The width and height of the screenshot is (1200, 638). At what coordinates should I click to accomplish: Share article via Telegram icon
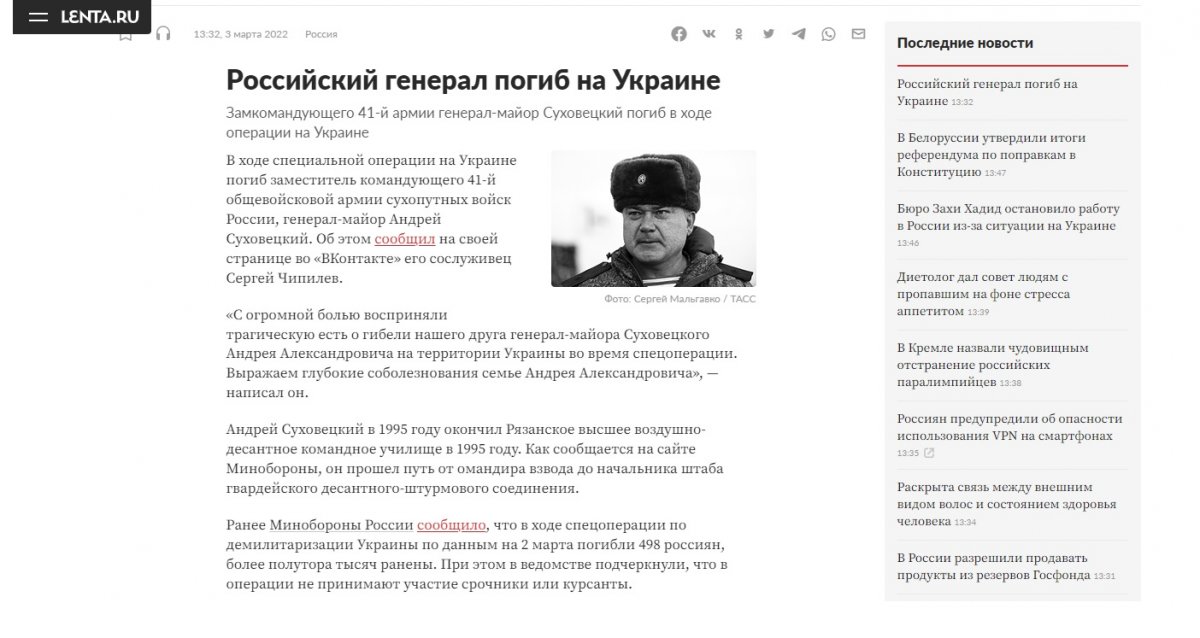(x=798, y=34)
